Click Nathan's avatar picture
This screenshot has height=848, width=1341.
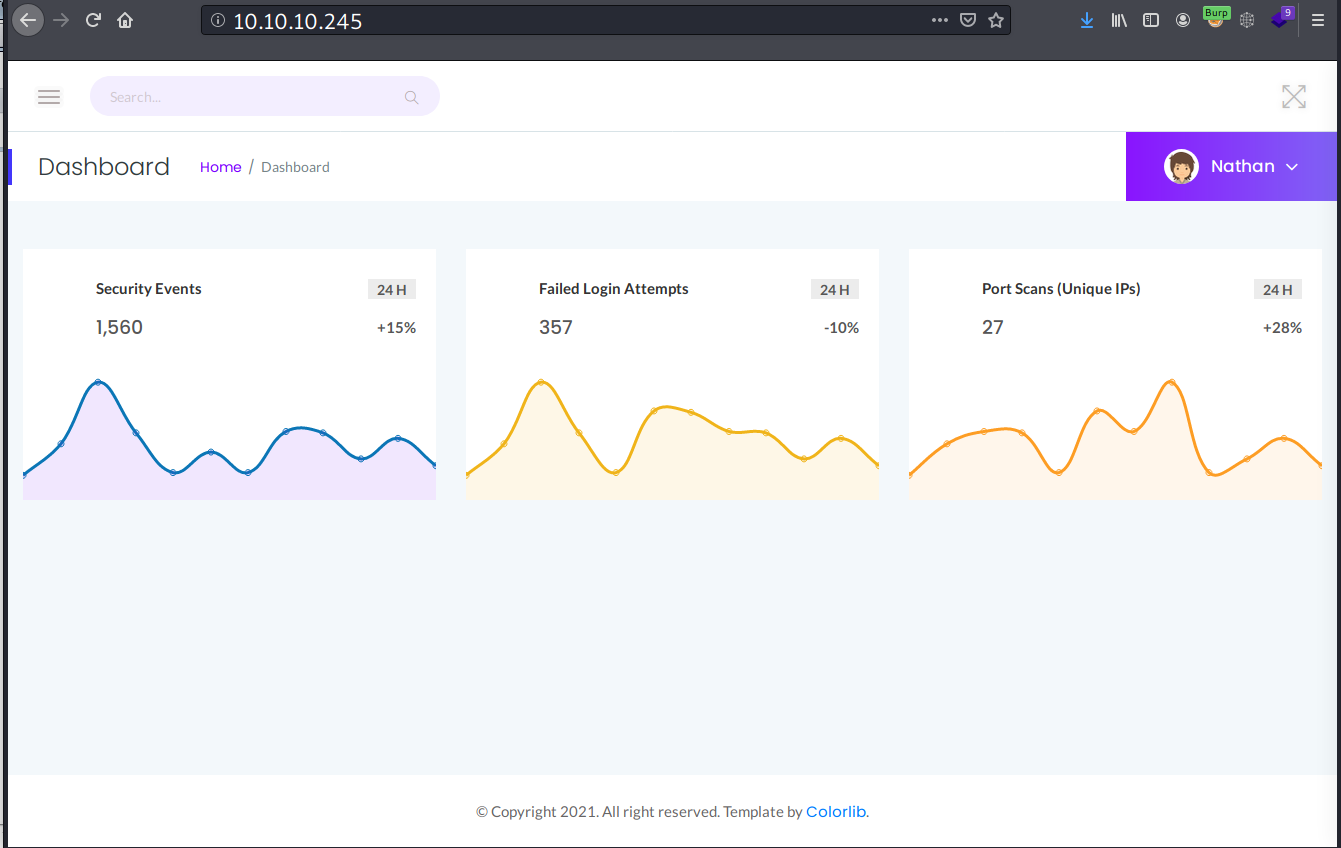pyautogui.click(x=1181, y=167)
